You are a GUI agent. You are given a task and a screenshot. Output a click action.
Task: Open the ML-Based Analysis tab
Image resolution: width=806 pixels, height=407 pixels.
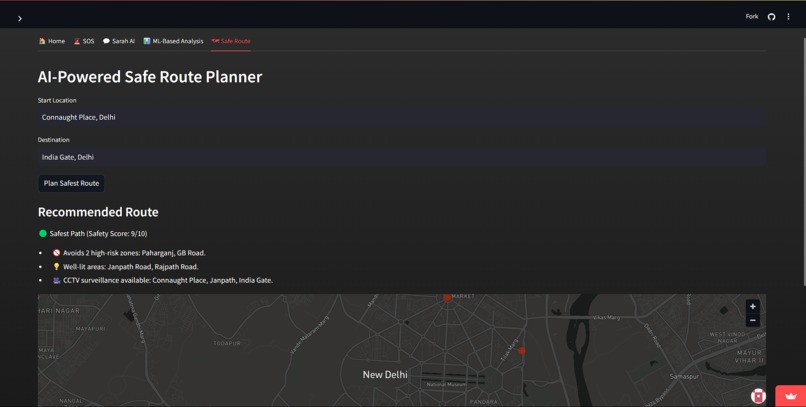click(x=173, y=41)
